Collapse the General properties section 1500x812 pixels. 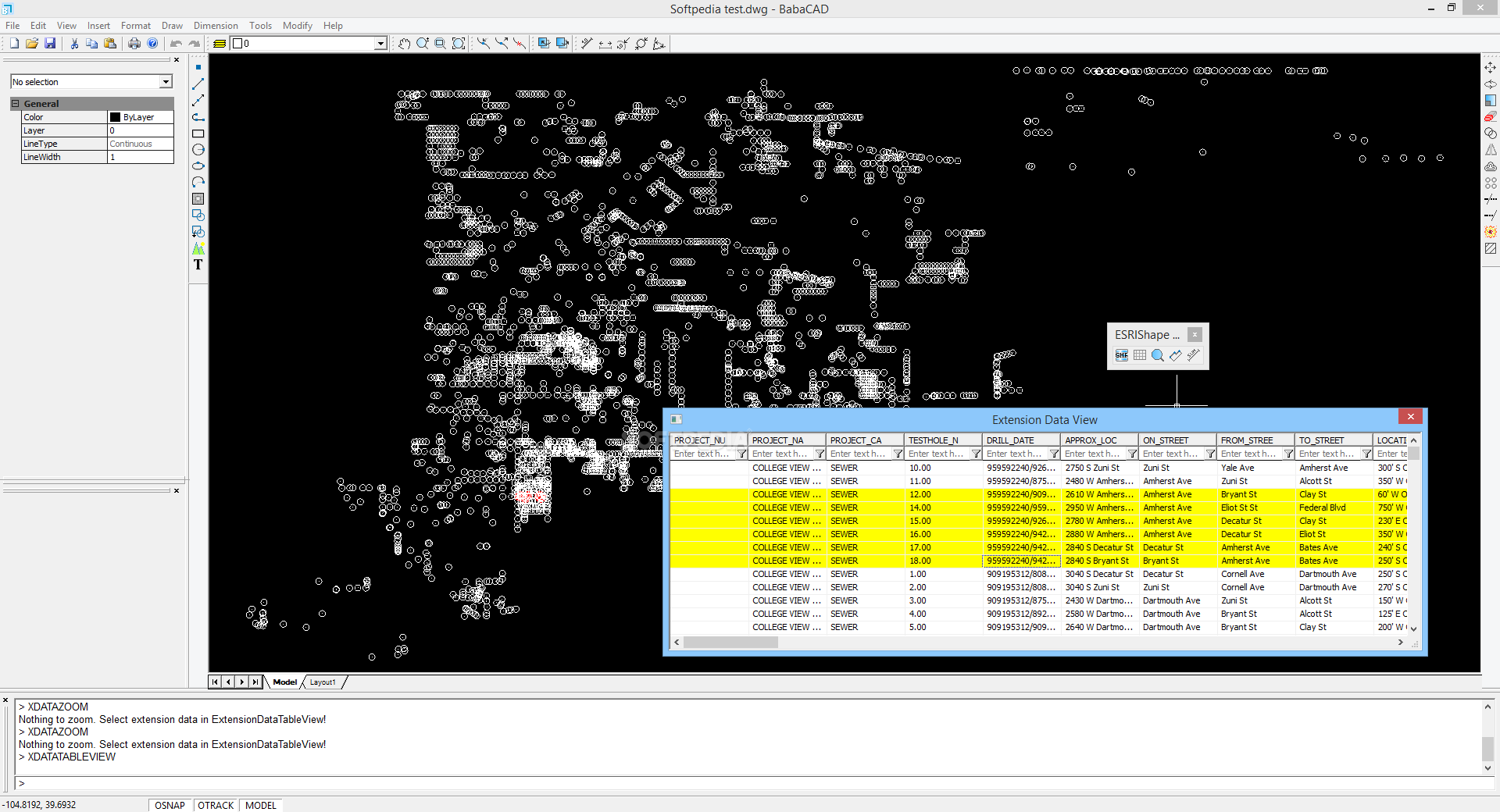tap(15, 104)
